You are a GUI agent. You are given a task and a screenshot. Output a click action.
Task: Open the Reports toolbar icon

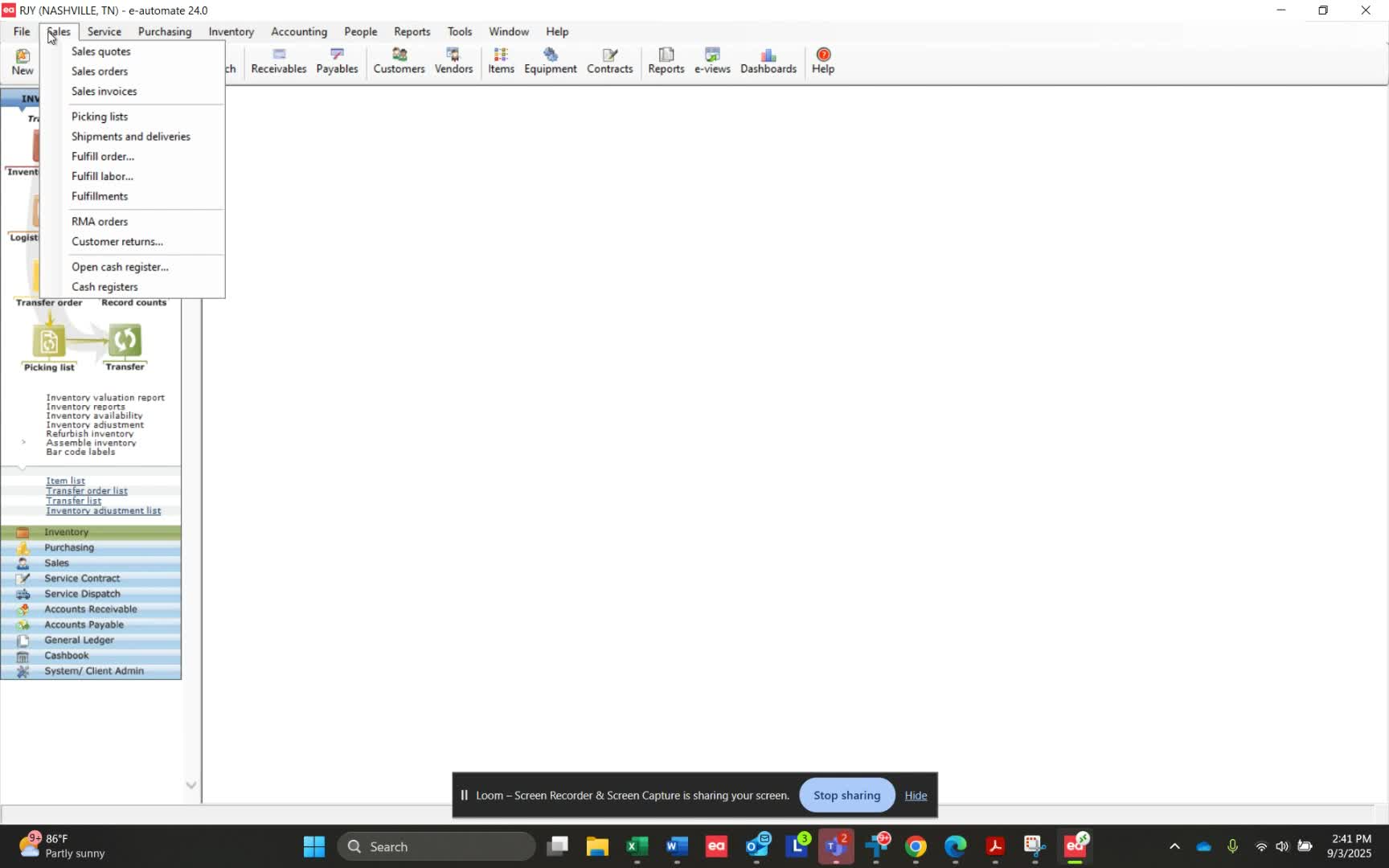pos(666,61)
